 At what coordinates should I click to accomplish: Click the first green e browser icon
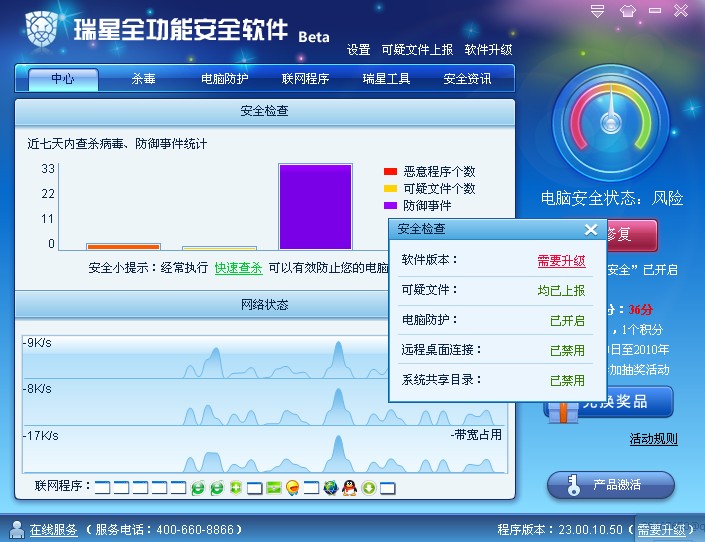click(x=197, y=488)
